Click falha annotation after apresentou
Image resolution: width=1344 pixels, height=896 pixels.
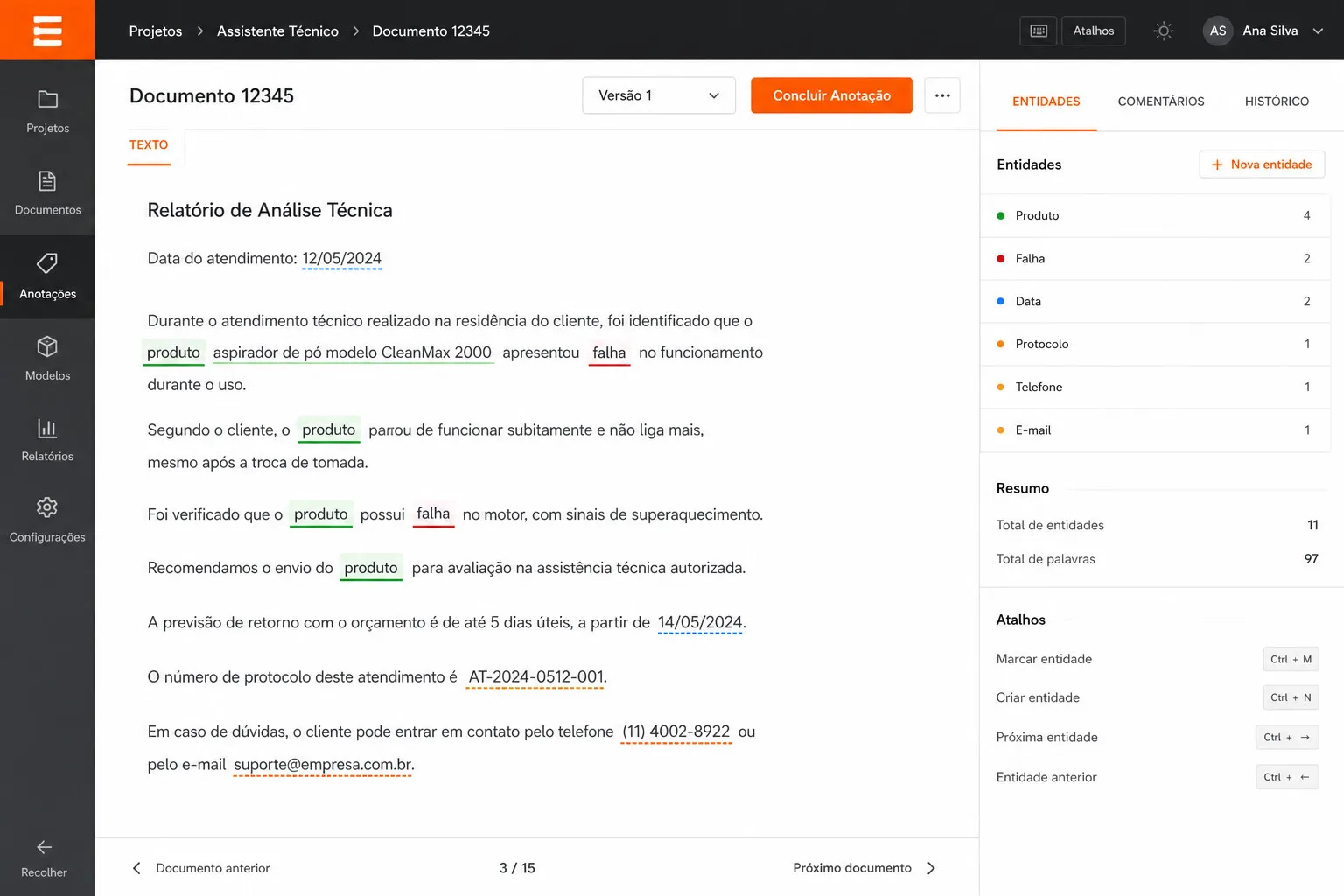coord(609,353)
